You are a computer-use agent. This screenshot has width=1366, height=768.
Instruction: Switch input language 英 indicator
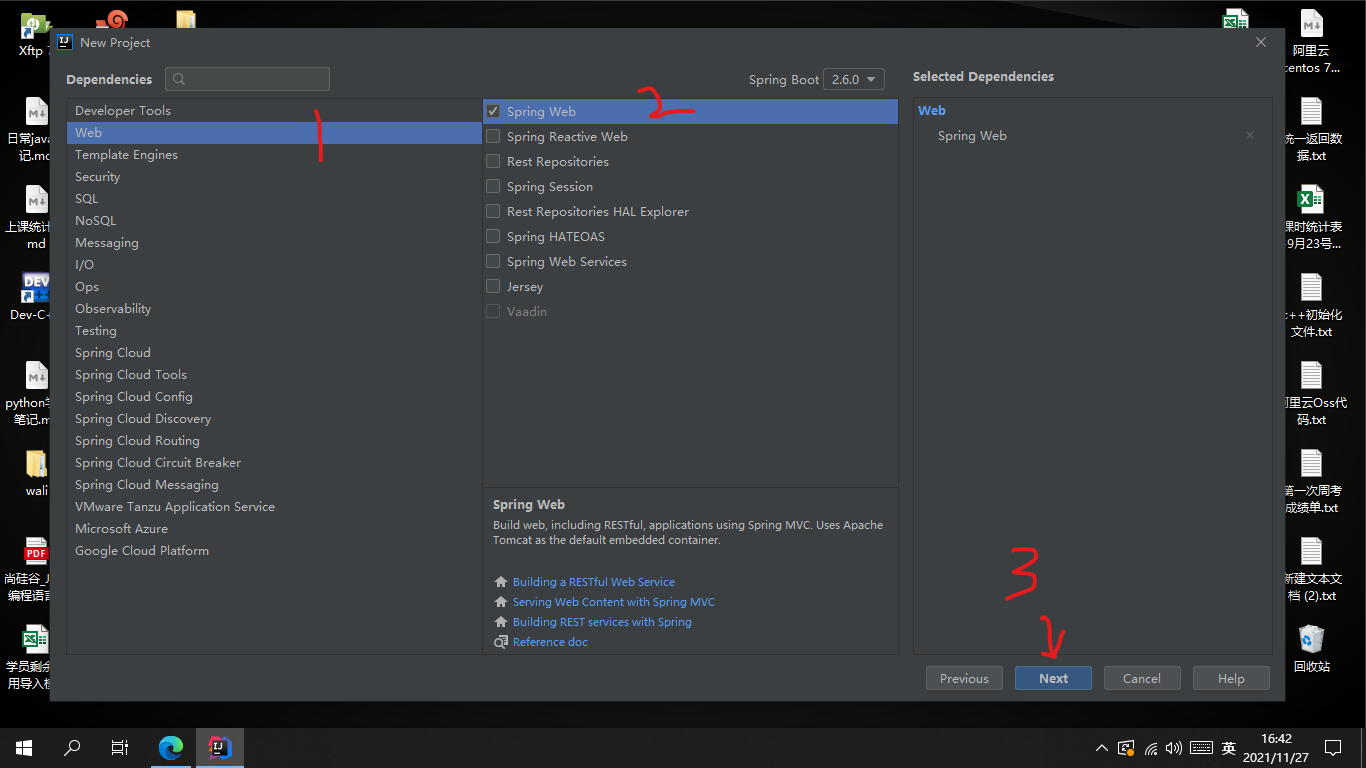pos(1229,748)
